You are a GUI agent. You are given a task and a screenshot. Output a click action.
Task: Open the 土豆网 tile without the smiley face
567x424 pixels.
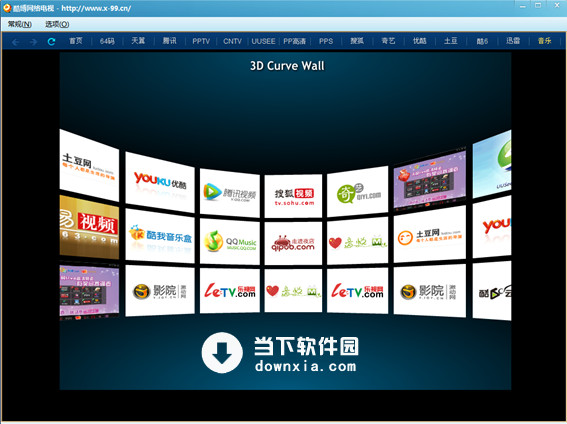(x=89, y=165)
